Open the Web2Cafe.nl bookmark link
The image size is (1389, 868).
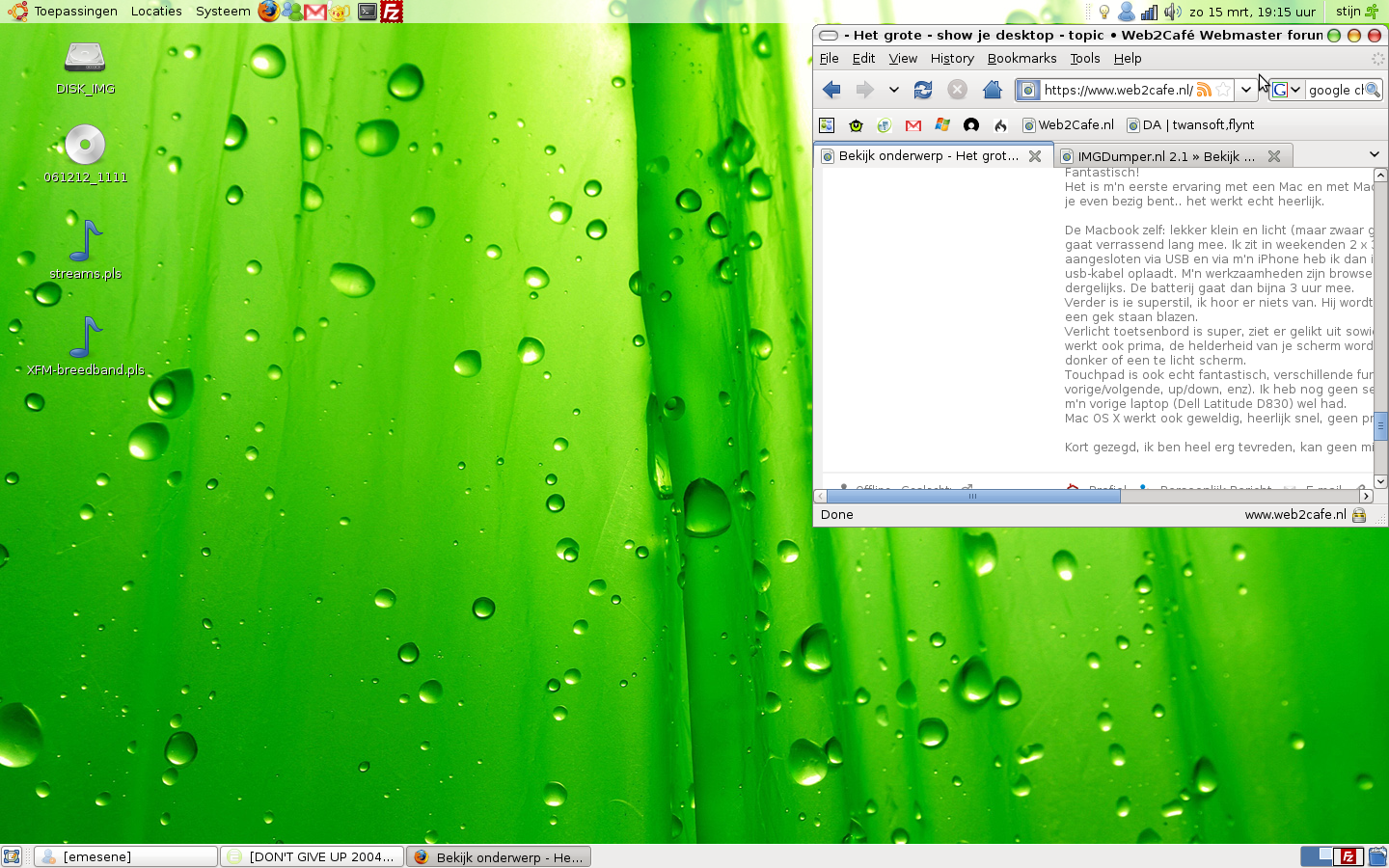[x=1068, y=125]
